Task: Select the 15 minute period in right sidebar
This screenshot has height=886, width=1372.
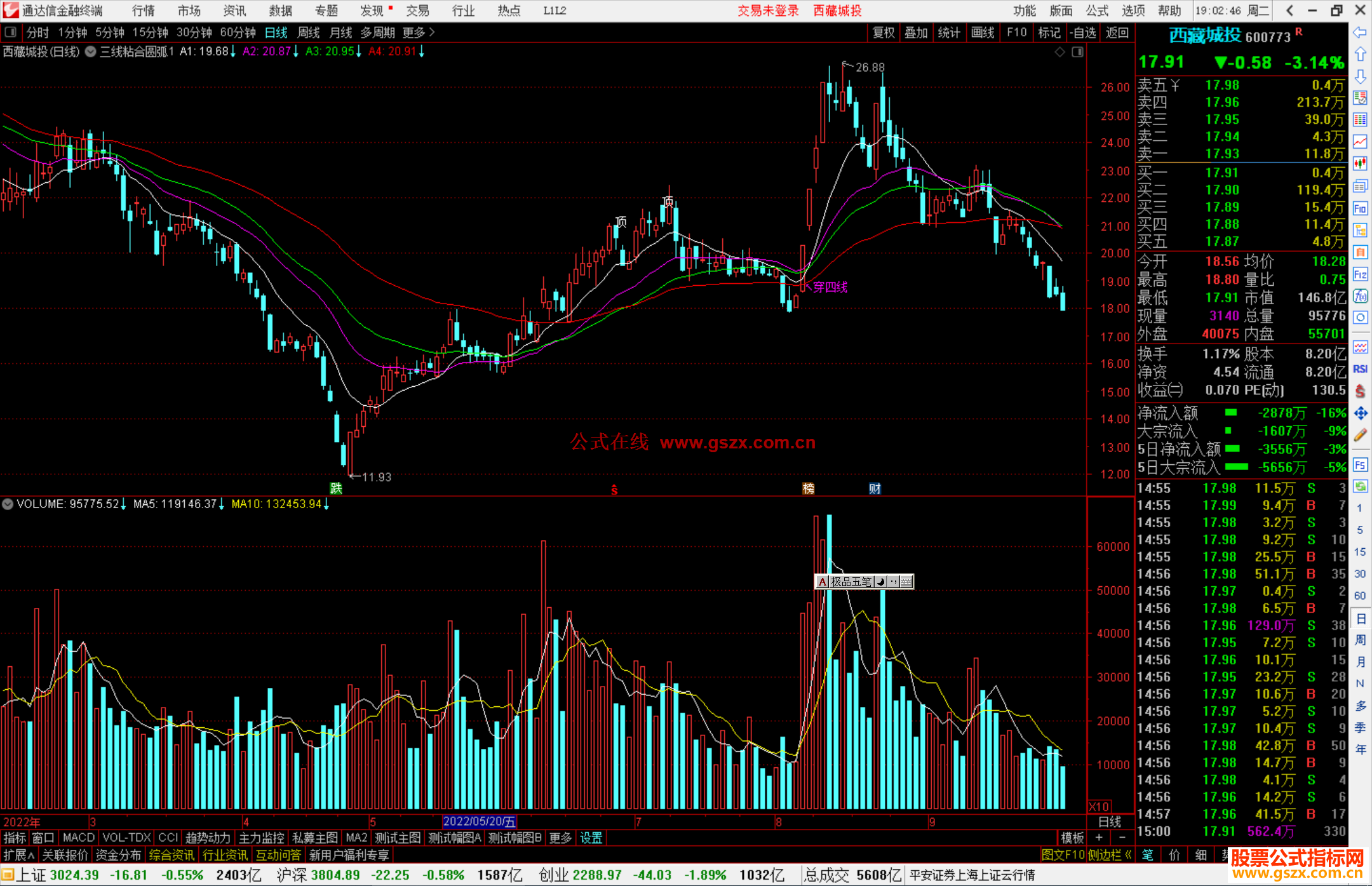Action: pyautogui.click(x=1360, y=552)
